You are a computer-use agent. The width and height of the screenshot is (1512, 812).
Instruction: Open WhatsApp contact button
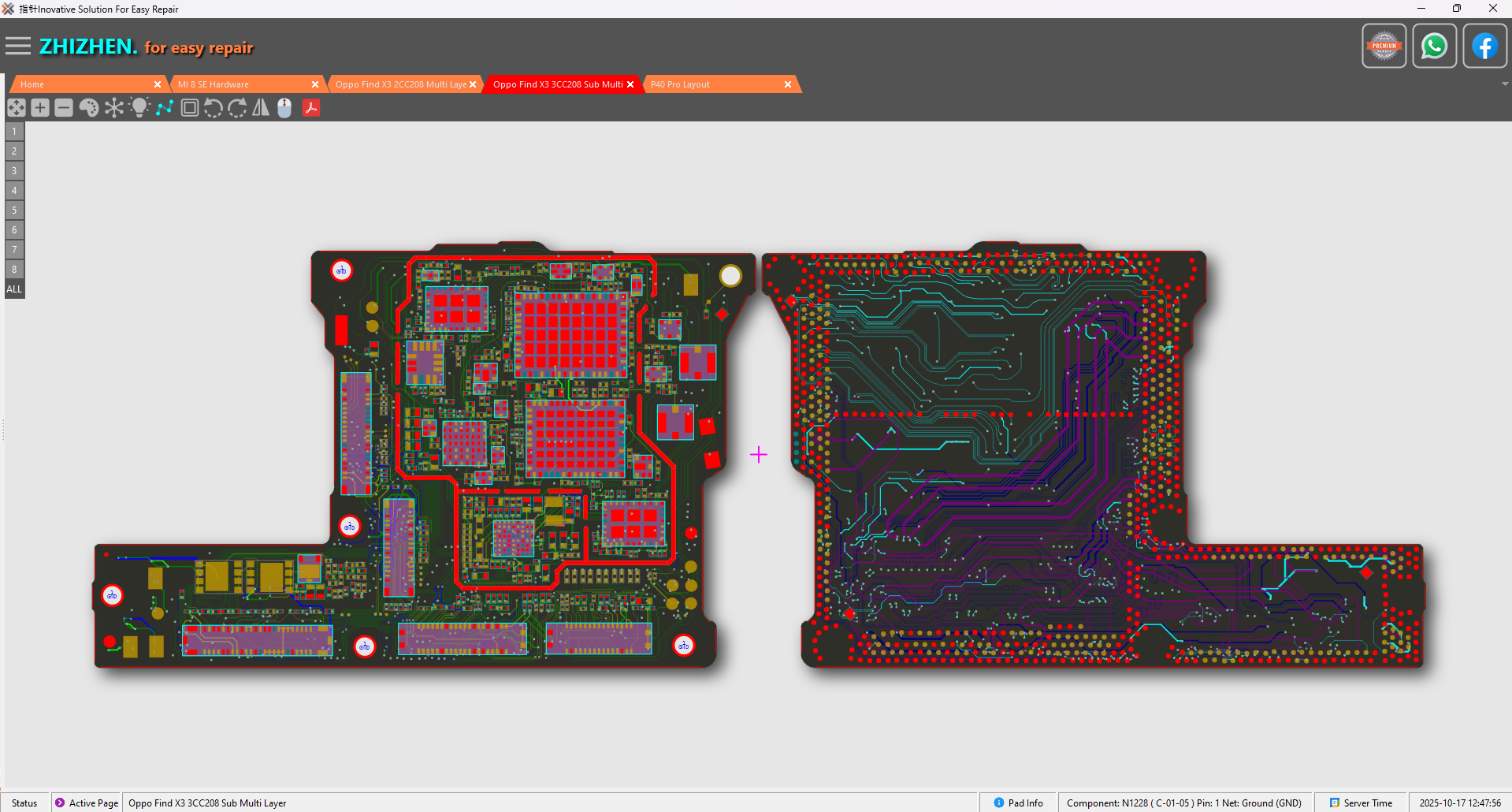(1435, 47)
